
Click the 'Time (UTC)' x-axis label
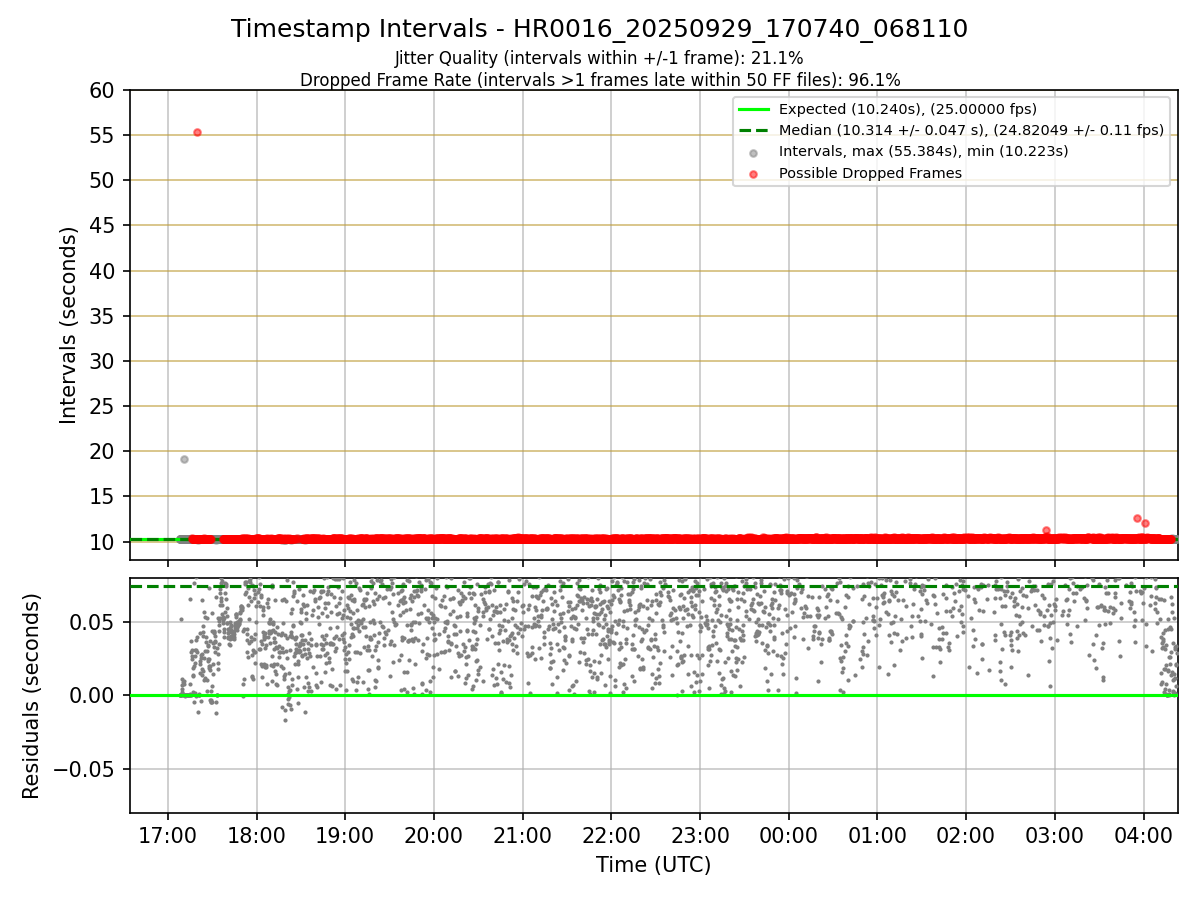click(x=653, y=865)
